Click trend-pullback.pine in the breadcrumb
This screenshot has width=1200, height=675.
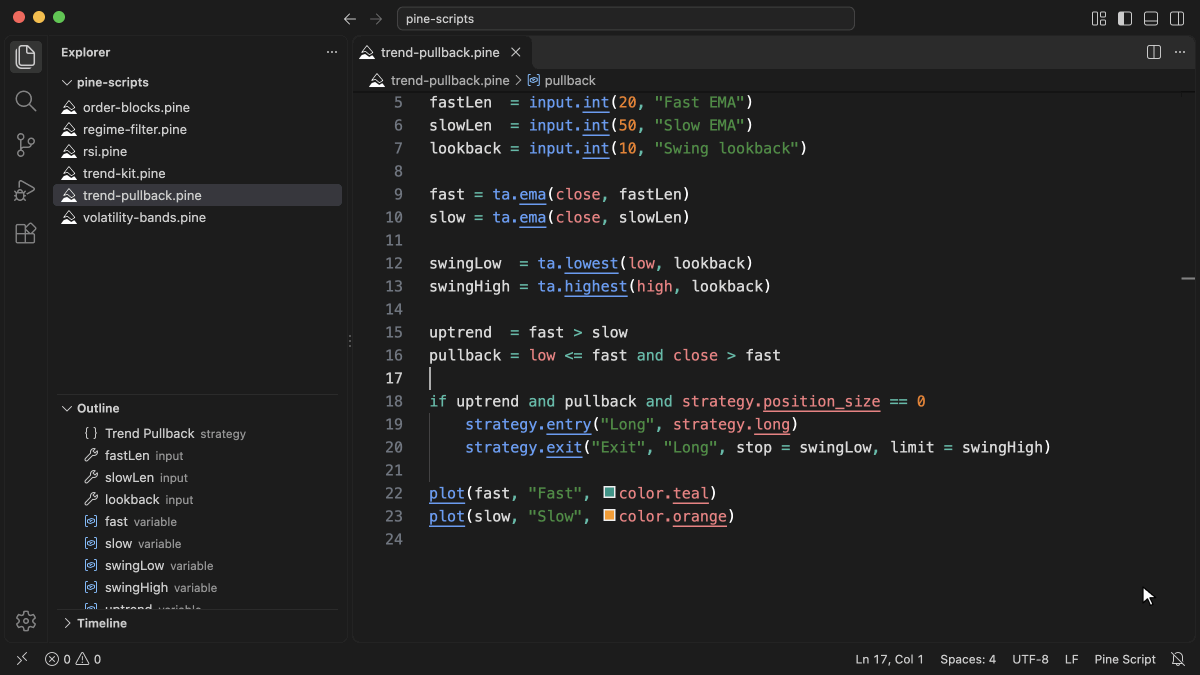click(450, 80)
